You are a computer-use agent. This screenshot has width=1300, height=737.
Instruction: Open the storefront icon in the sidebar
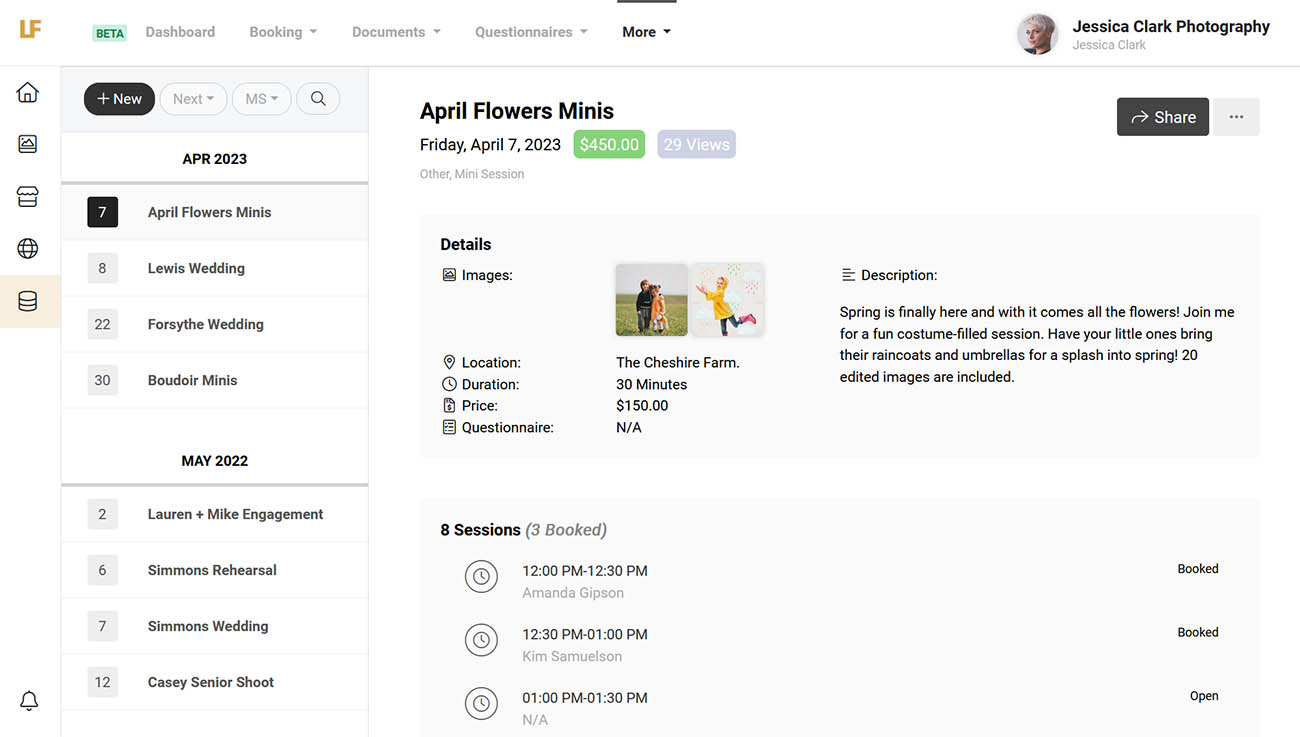[28, 196]
